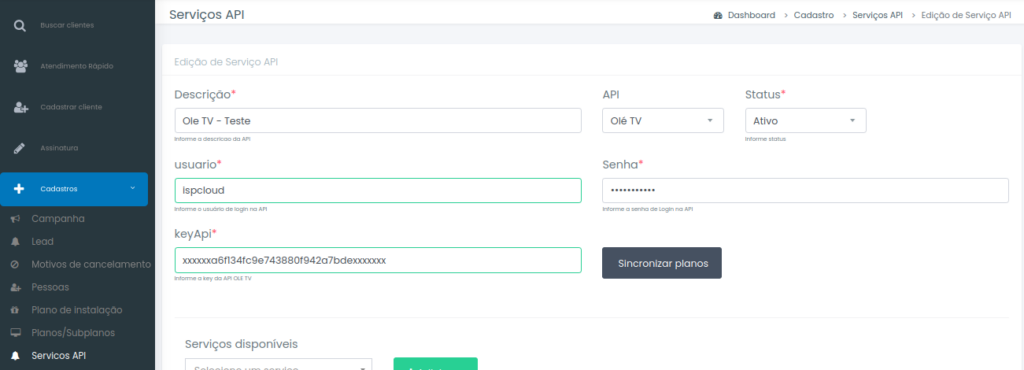Click the Cadastro breadcrumb link
Image resolution: width=1024 pixels, height=370 pixels.
click(x=814, y=15)
